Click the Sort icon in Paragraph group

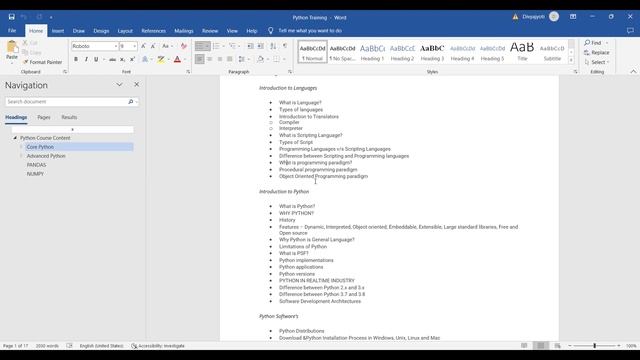pyautogui.click(x=273, y=46)
